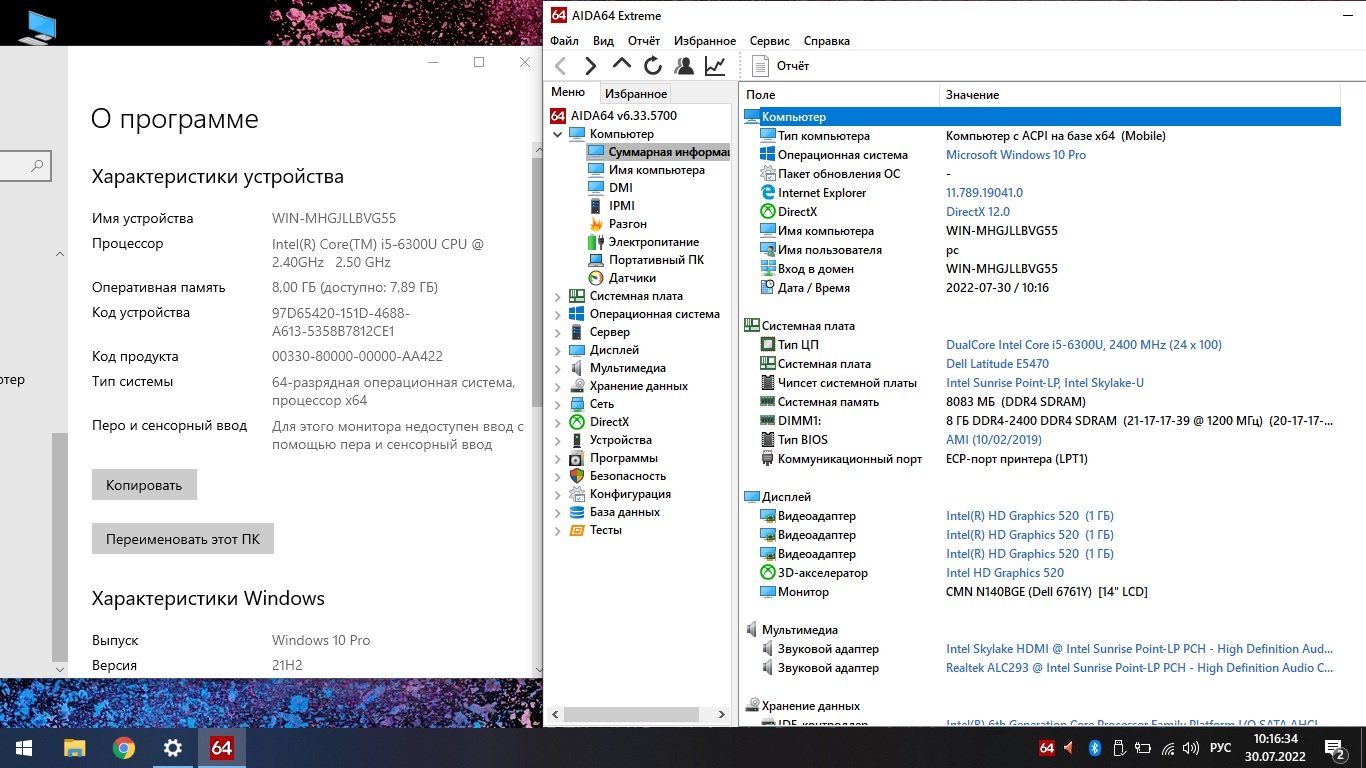Open the Windows Start menu

pyautogui.click(x=24, y=748)
